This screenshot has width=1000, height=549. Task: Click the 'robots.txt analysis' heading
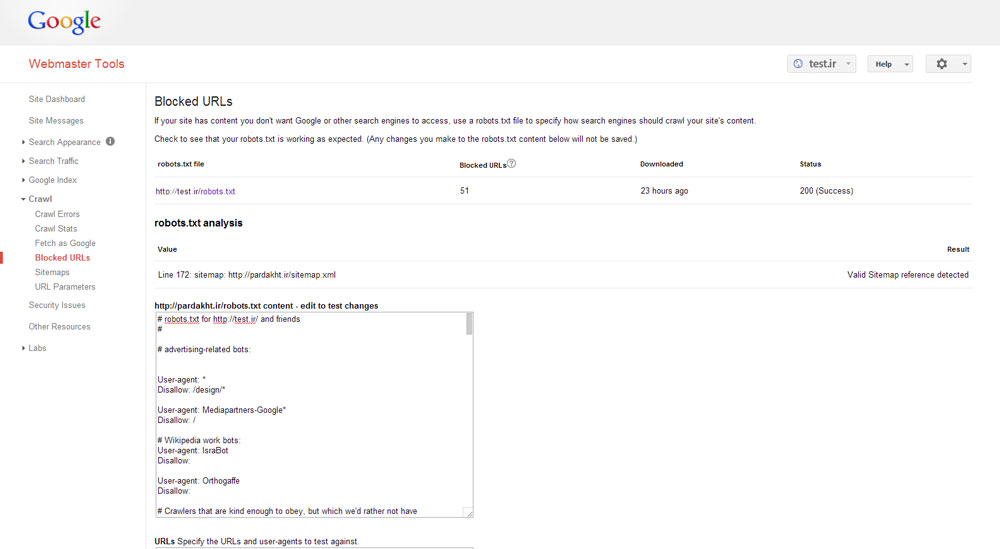(198, 223)
